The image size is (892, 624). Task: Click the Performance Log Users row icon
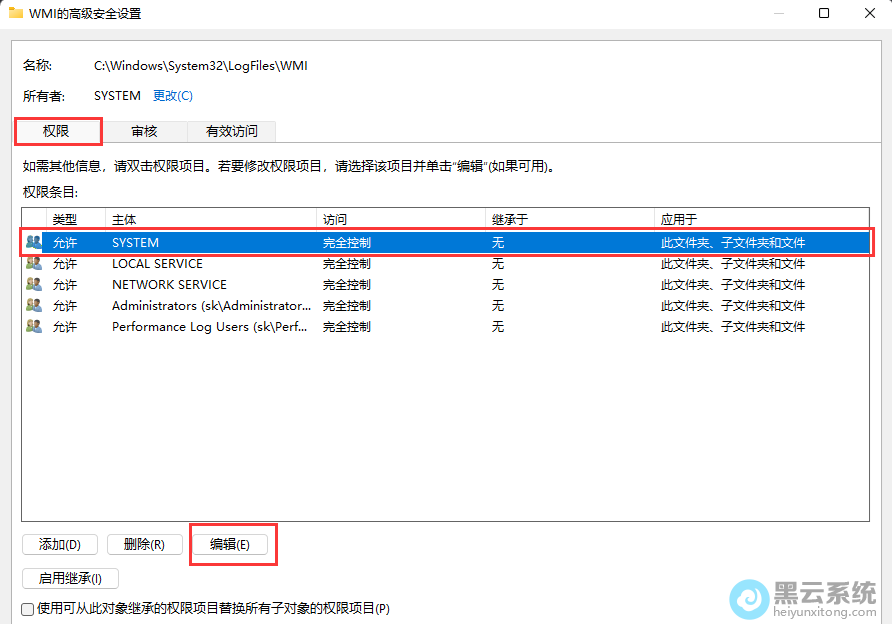click(x=34, y=327)
